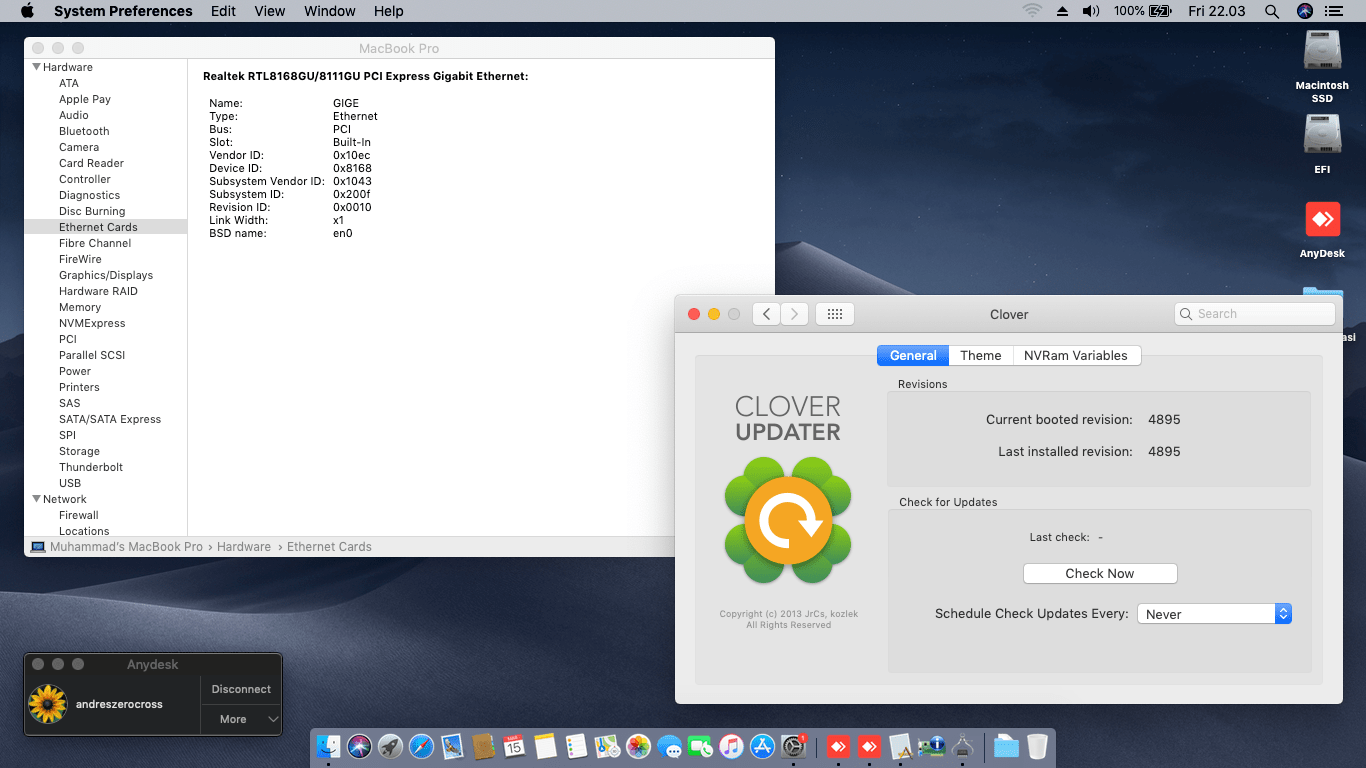The width and height of the screenshot is (1366, 768).
Task: Click the BSD name value en0
Action: 343,233
